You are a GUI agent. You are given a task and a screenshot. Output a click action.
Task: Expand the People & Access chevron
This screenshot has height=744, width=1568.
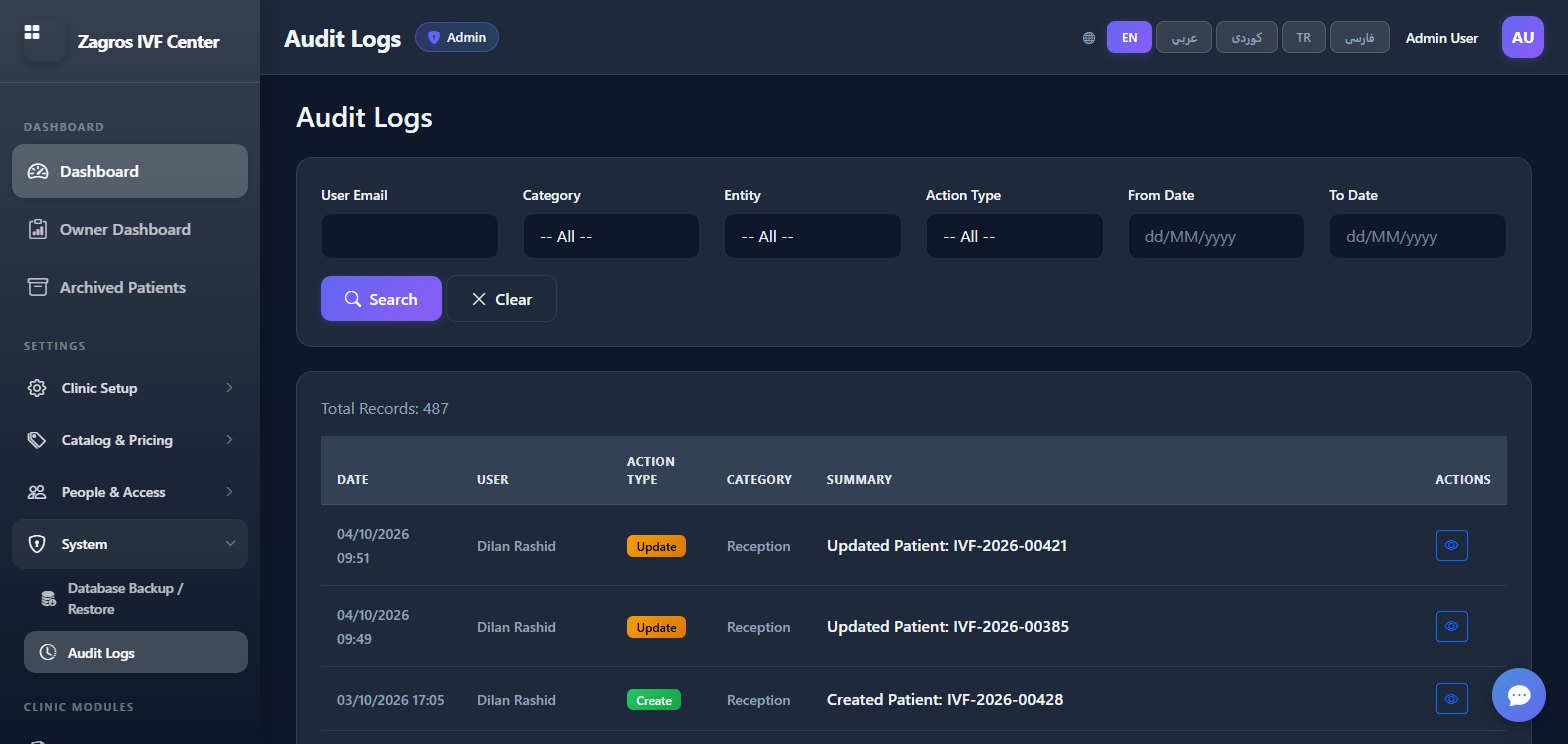(x=230, y=492)
